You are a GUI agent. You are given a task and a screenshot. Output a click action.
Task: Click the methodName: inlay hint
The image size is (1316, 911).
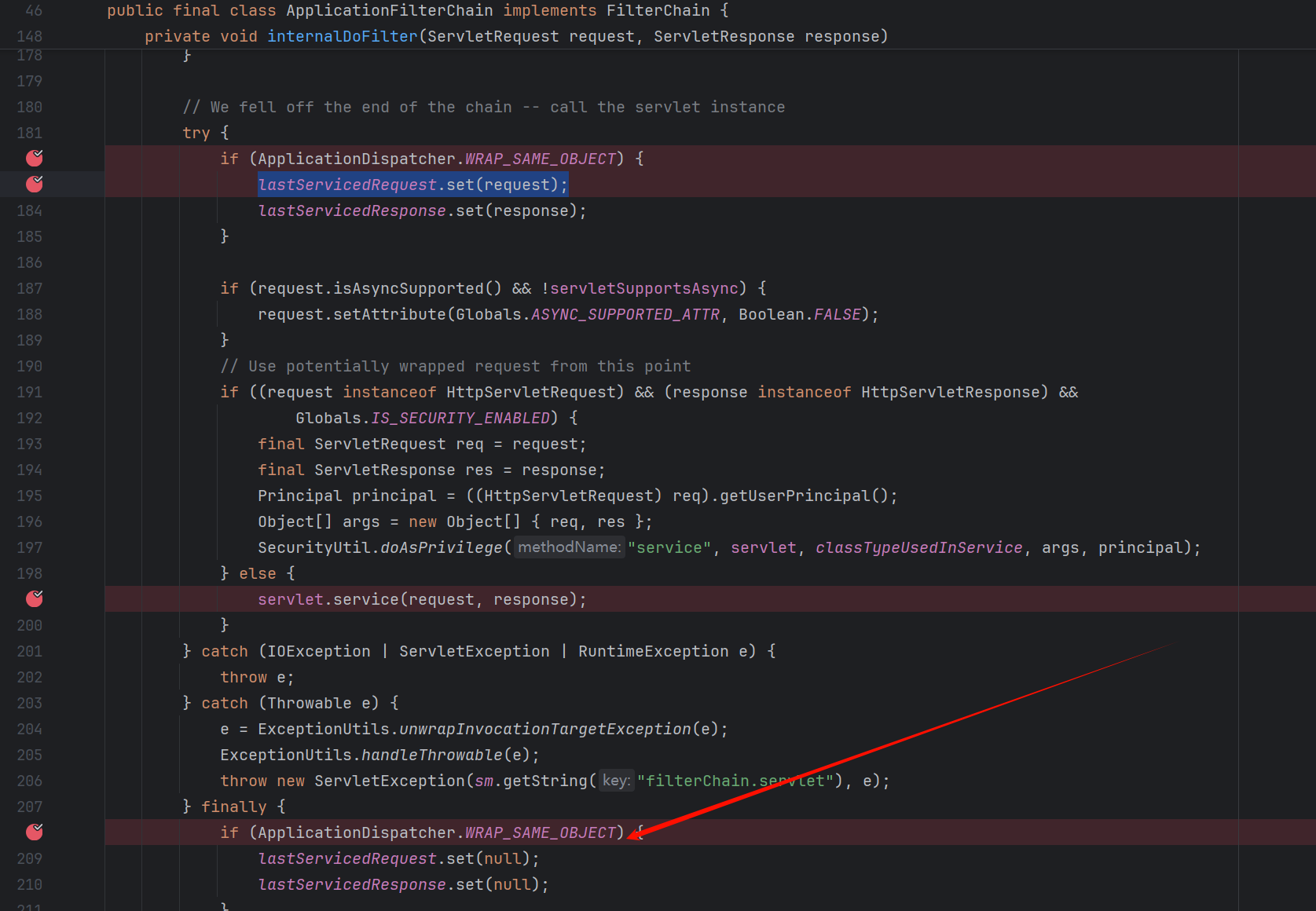coord(569,547)
